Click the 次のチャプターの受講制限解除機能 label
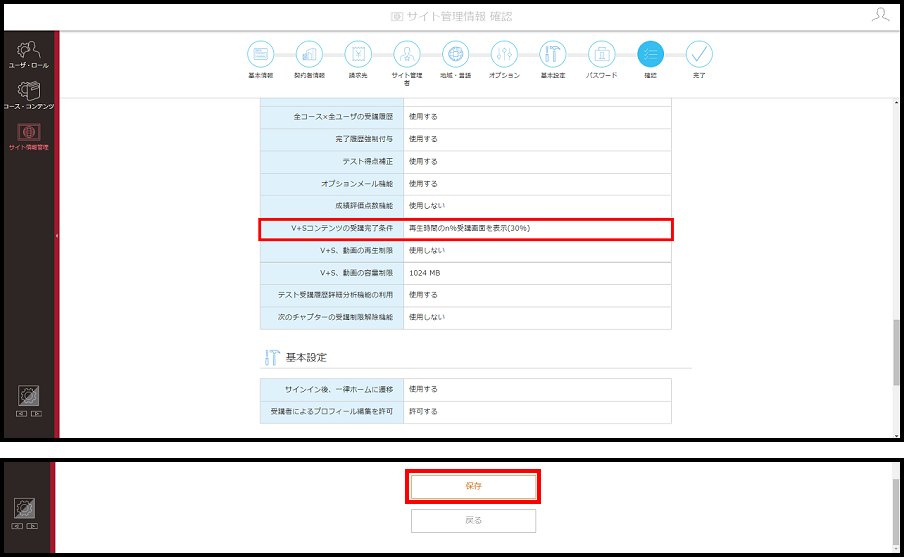 335,317
